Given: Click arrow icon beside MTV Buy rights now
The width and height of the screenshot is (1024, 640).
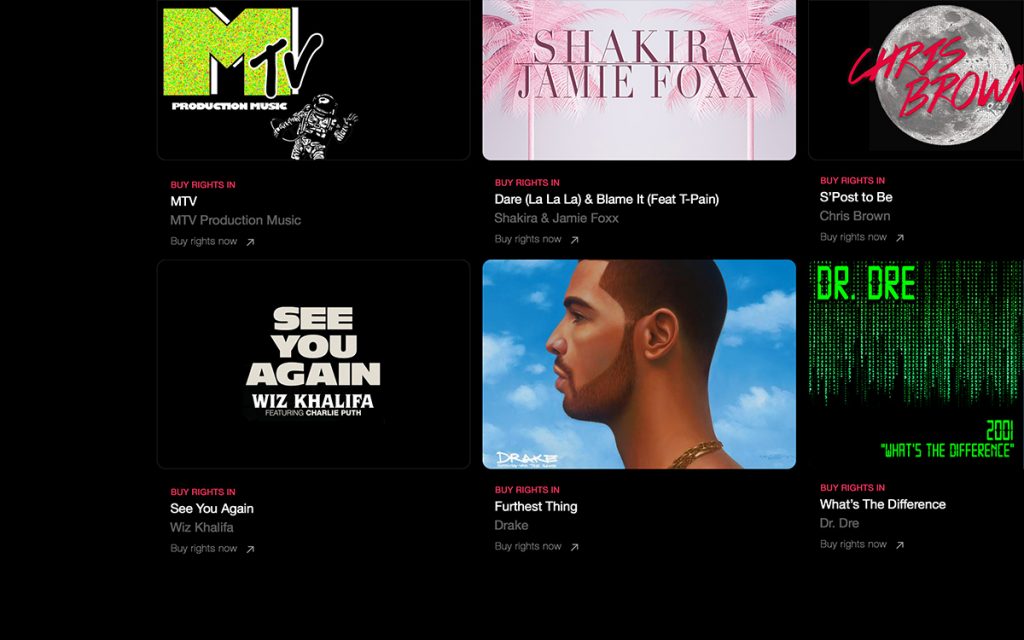Looking at the screenshot, I should click(250, 242).
